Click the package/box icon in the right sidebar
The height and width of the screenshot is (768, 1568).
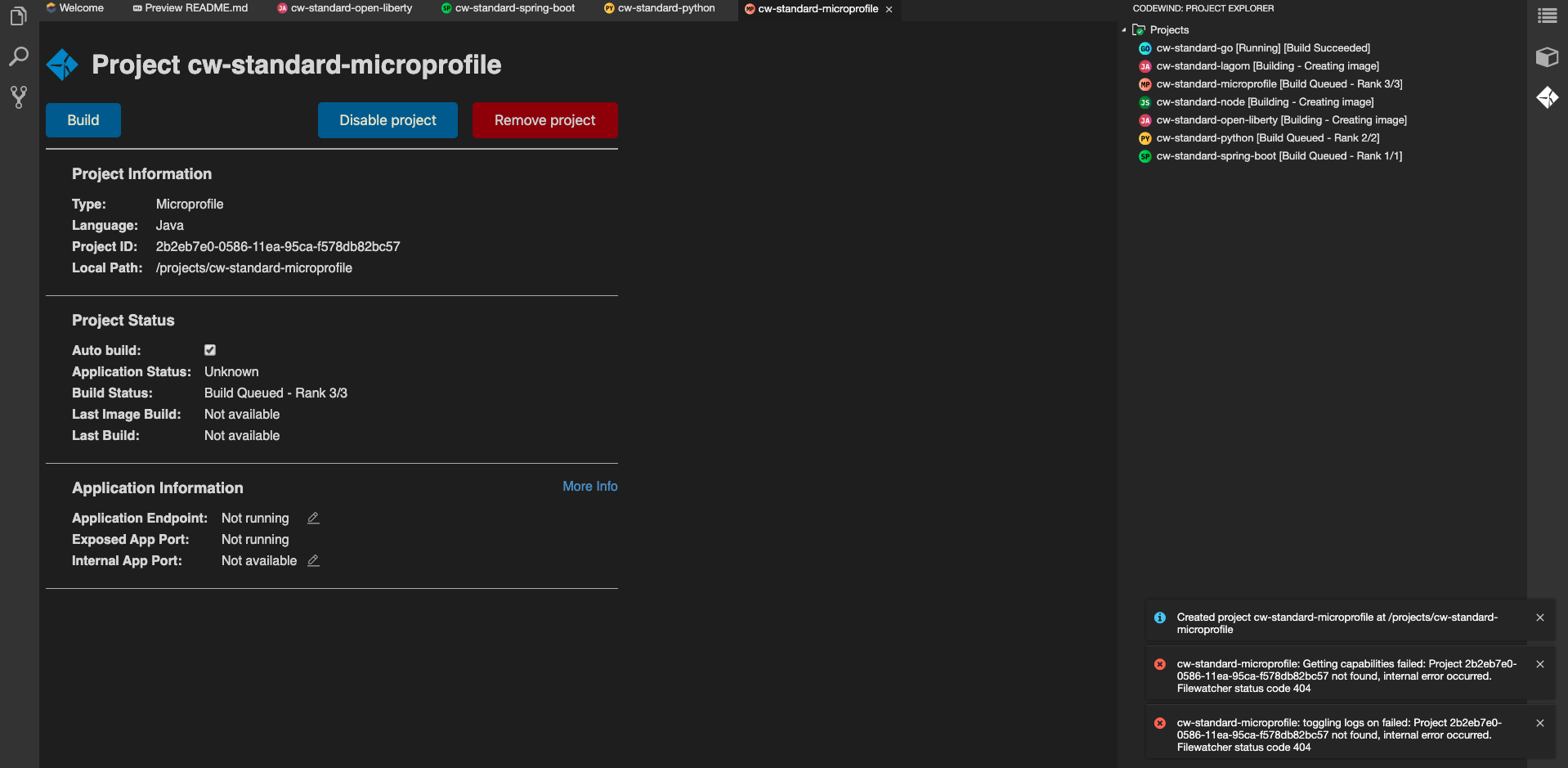click(x=1548, y=57)
